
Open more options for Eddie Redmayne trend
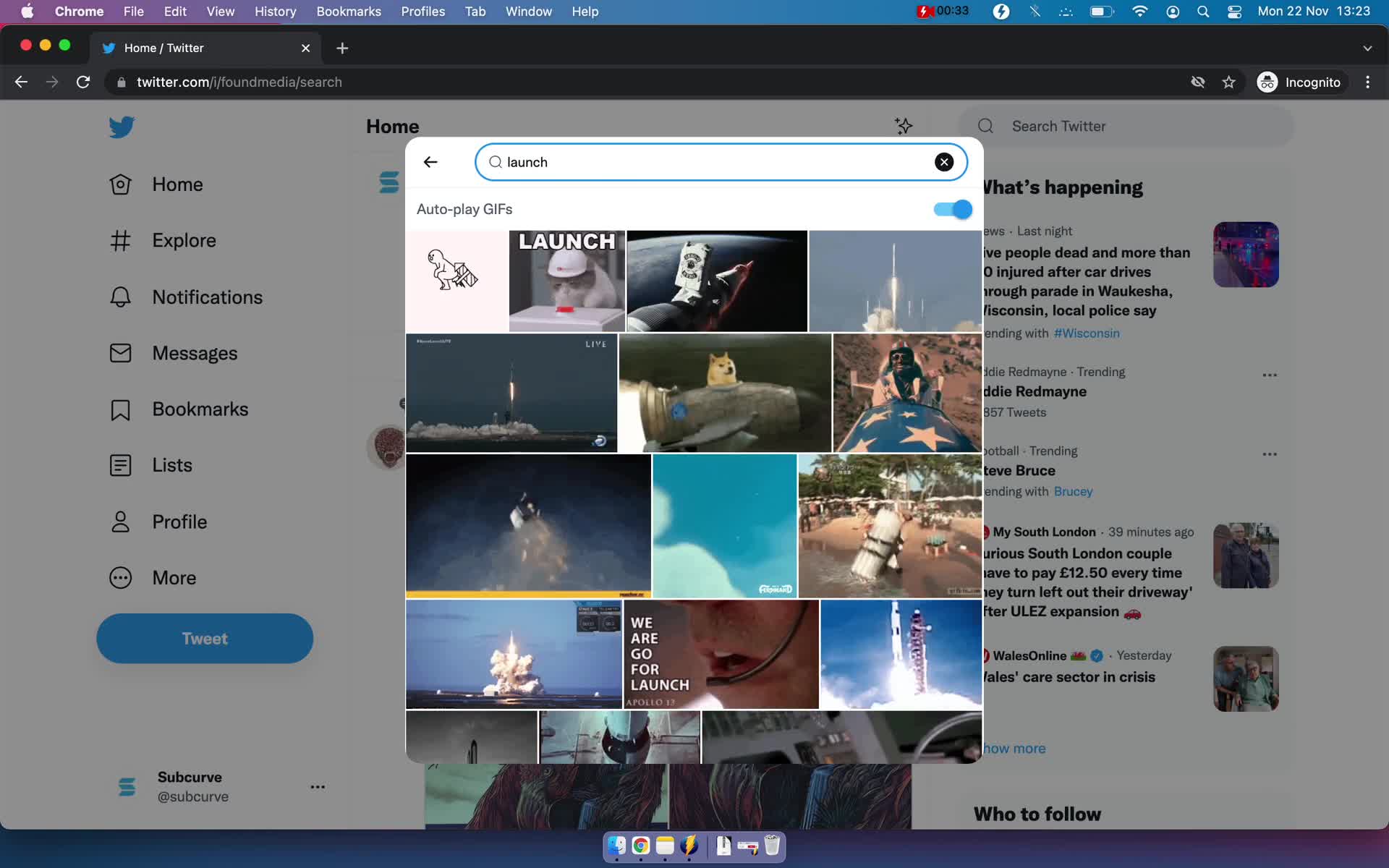(1270, 375)
